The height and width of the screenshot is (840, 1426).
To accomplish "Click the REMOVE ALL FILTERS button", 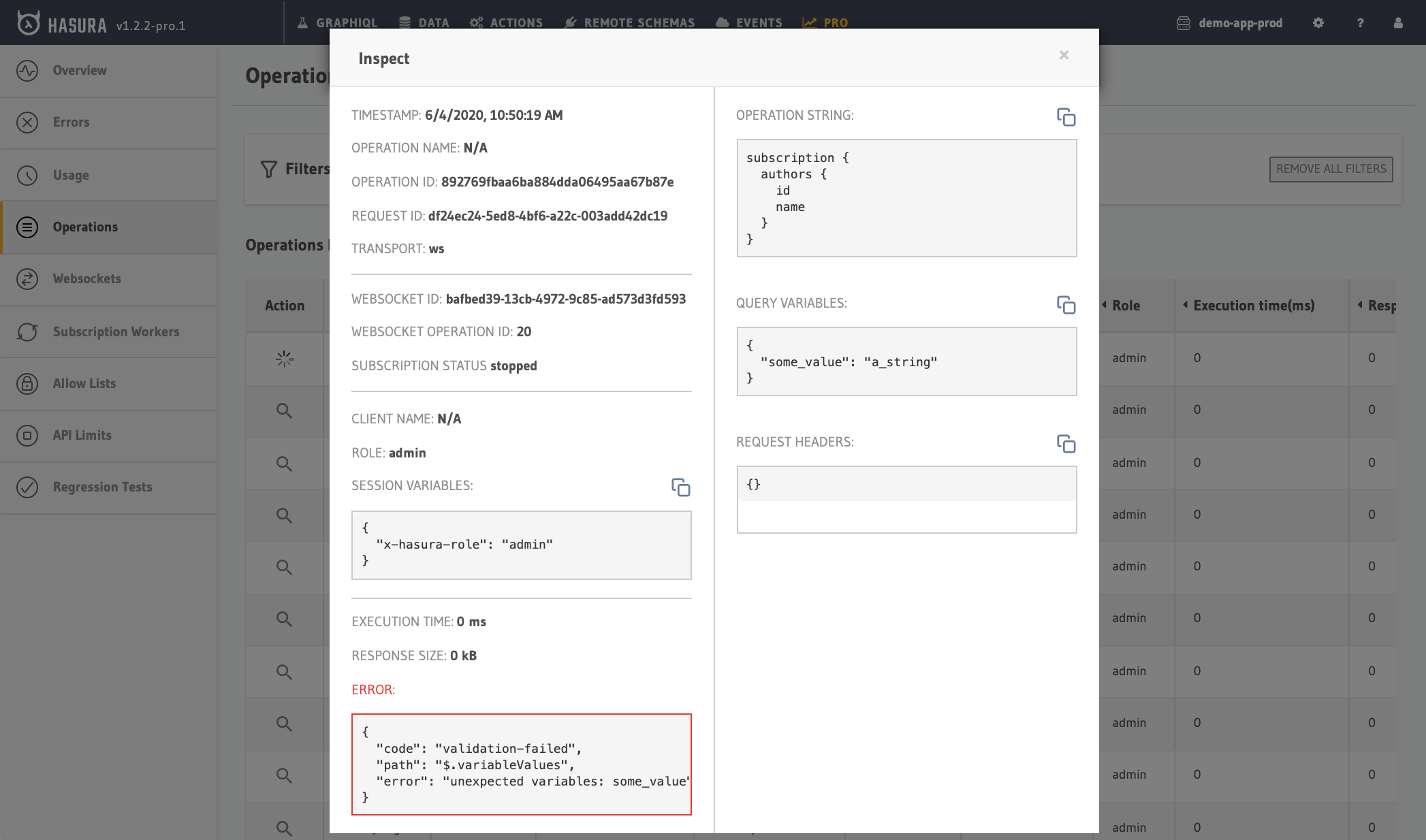I will [1331, 169].
